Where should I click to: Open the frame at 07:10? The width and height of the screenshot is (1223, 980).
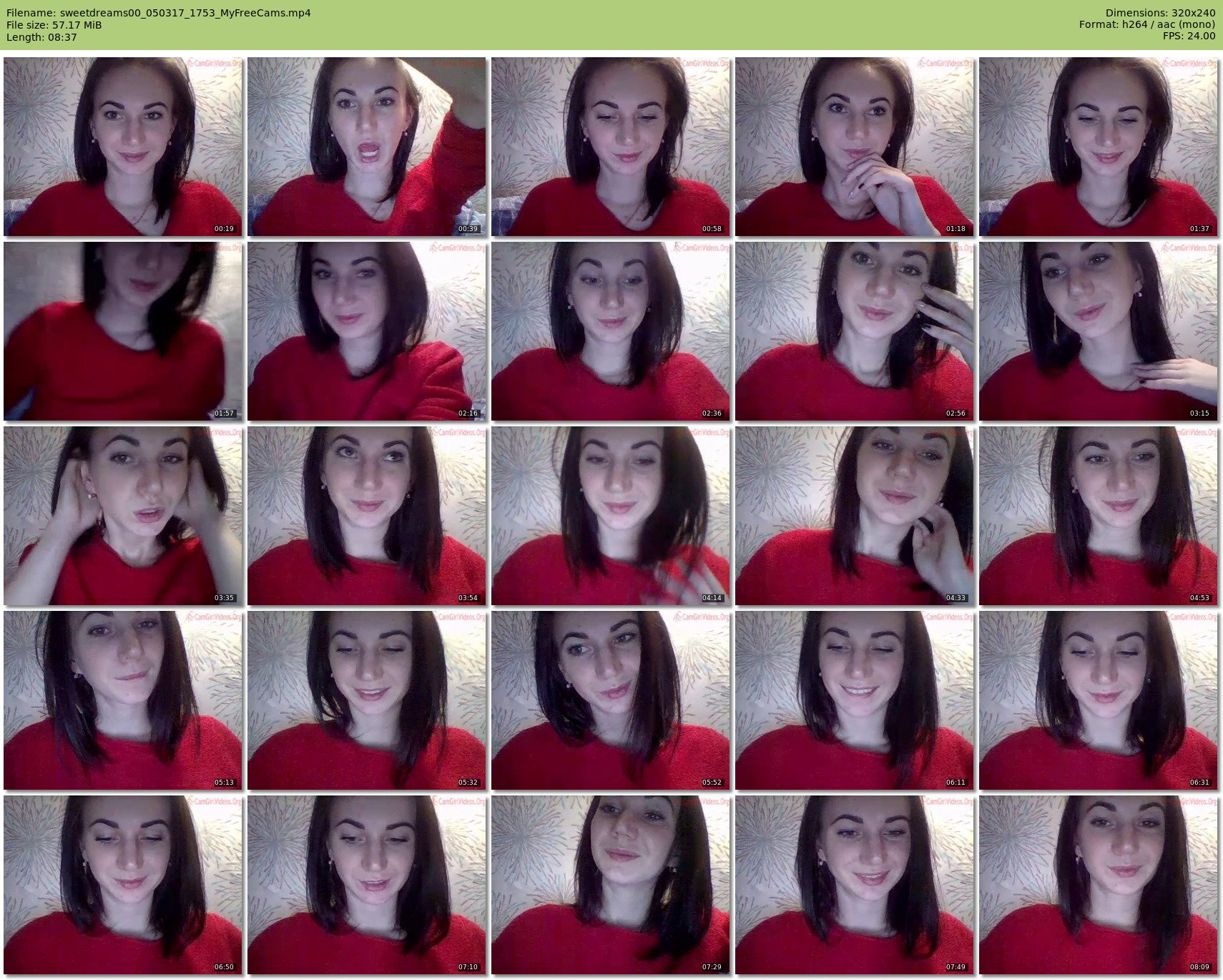pos(367,885)
